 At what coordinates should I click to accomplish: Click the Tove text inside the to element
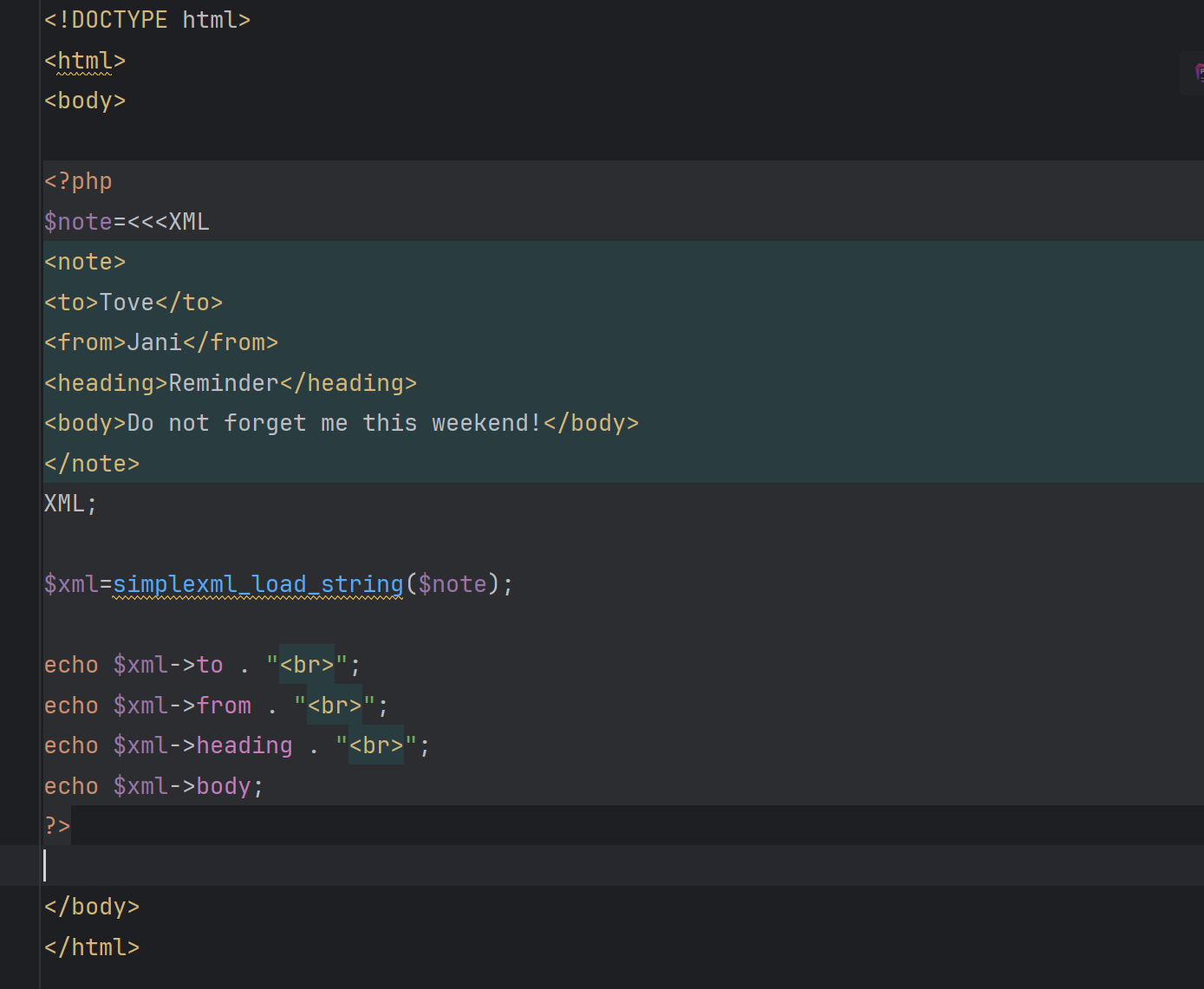tap(127, 303)
